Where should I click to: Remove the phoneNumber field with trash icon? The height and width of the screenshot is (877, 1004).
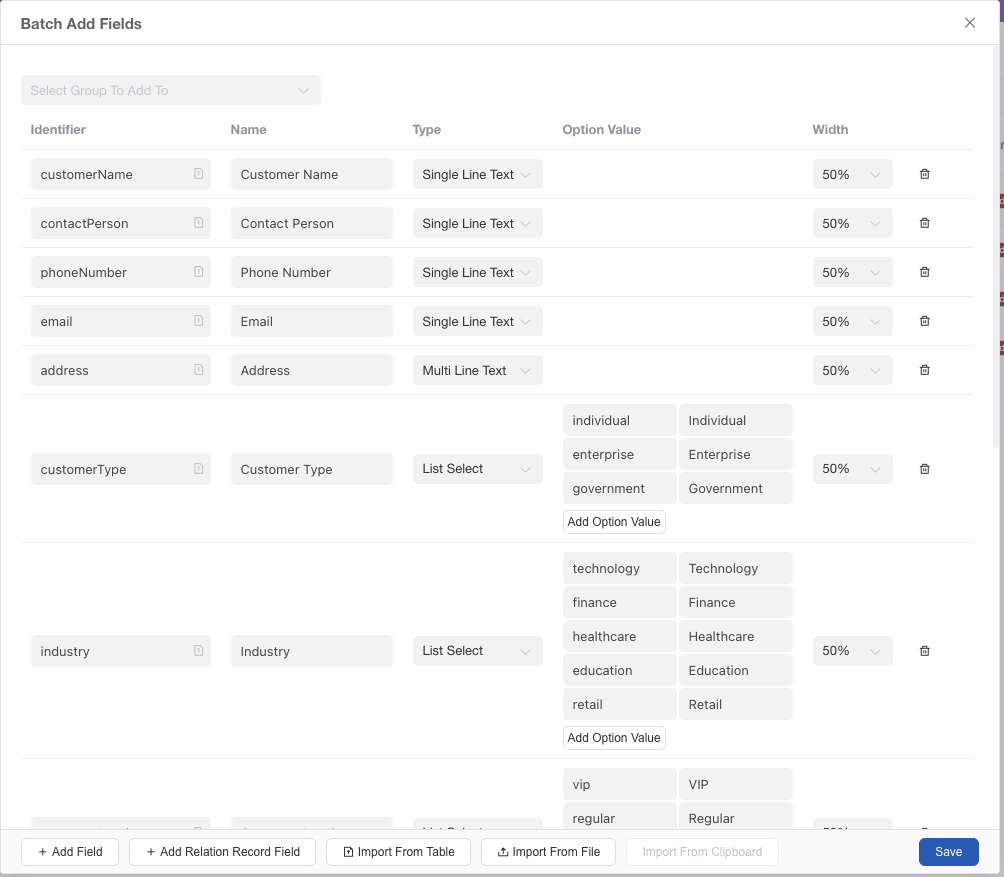(x=924, y=272)
